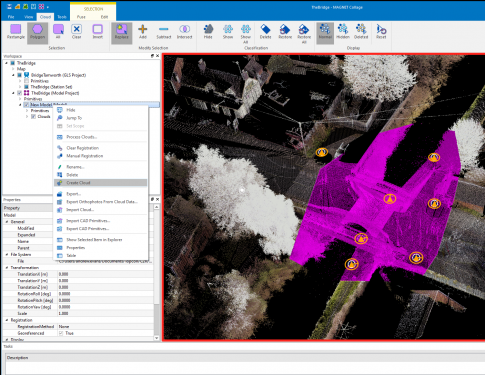Click the Scale value field

105,314
